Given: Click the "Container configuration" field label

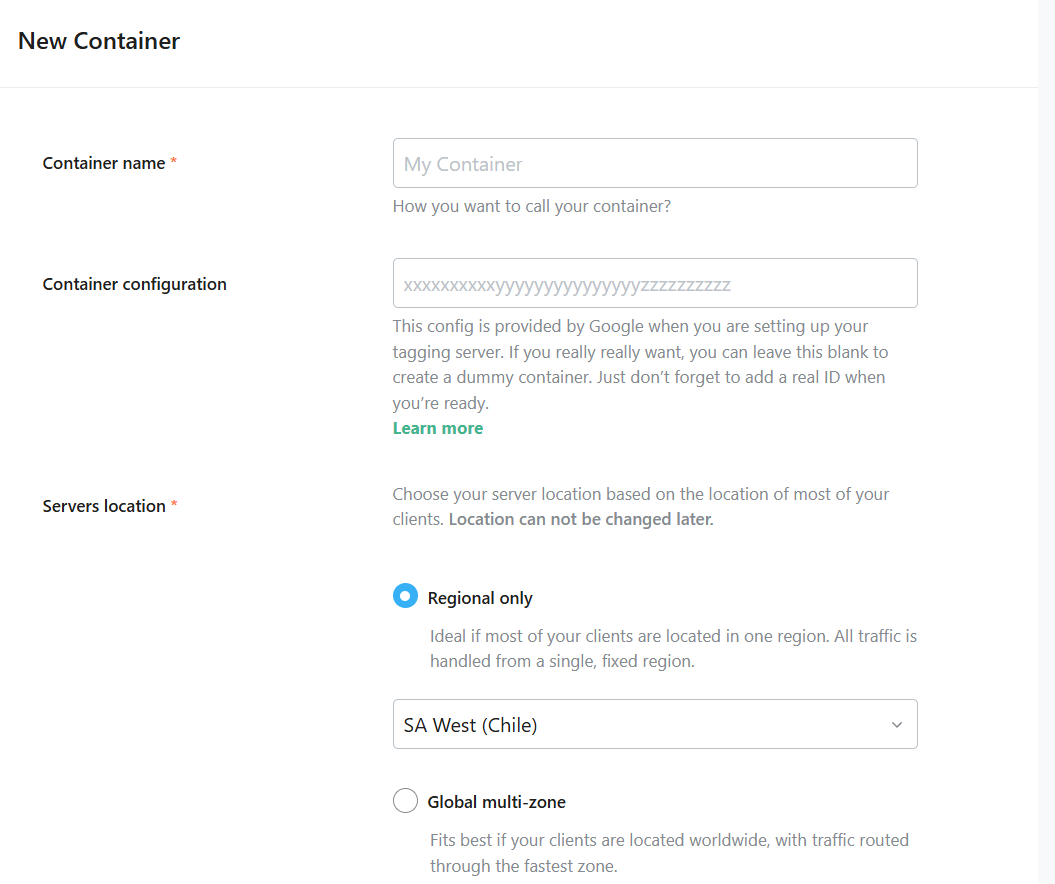Looking at the screenshot, I should click(134, 284).
